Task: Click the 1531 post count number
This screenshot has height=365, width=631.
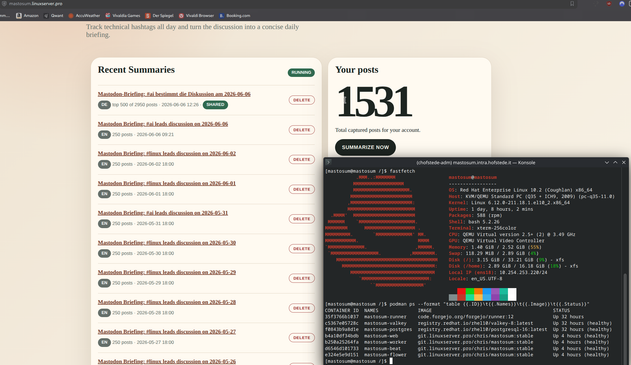Action: click(x=374, y=102)
